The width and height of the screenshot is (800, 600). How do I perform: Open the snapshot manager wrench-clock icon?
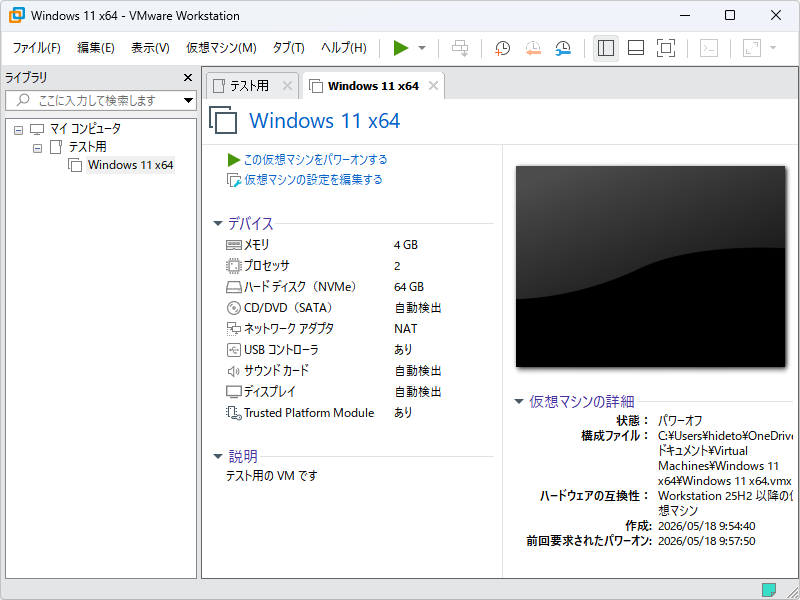coord(563,48)
